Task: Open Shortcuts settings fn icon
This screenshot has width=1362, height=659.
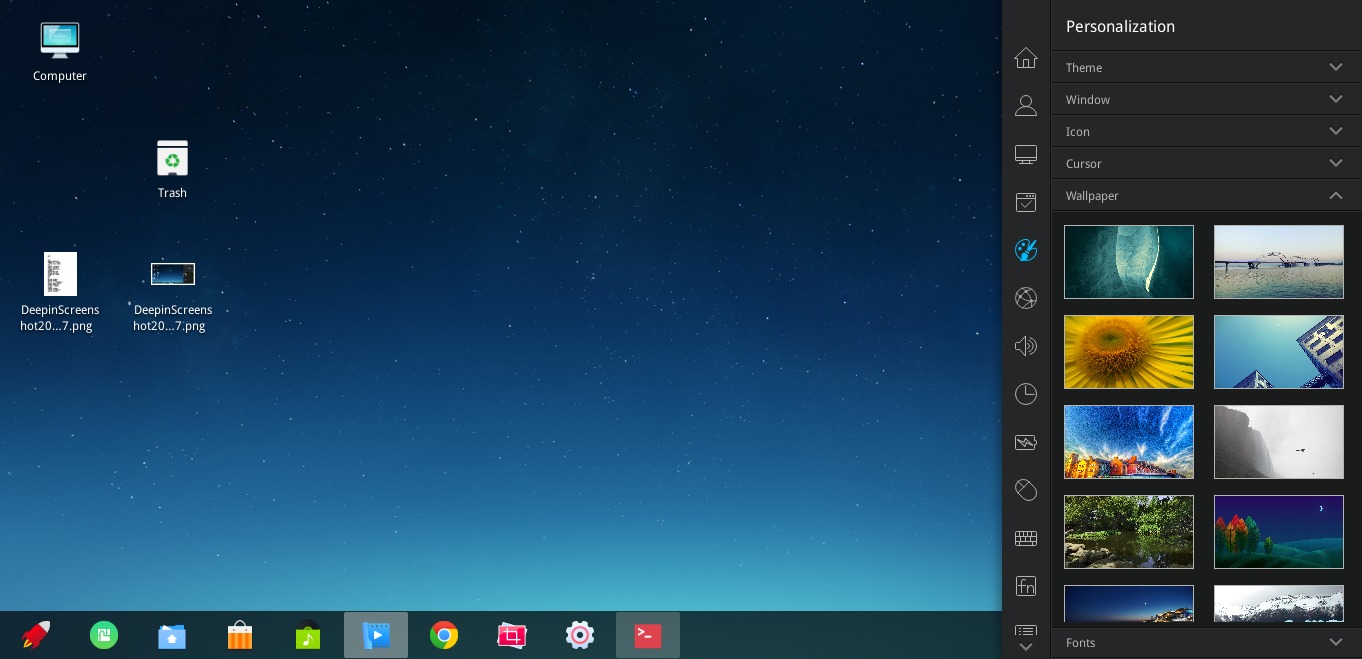Action: (x=1025, y=586)
